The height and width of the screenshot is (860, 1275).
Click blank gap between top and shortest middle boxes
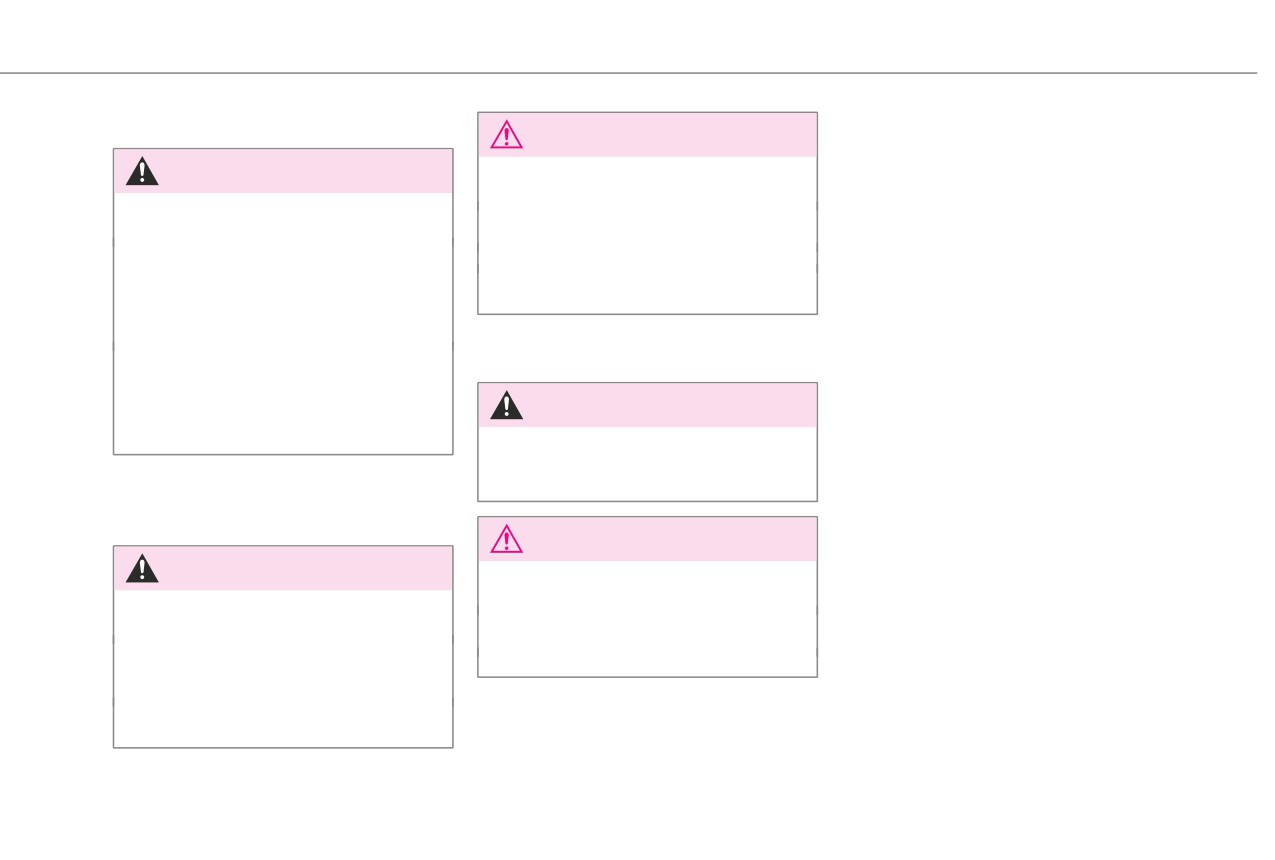[647, 348]
